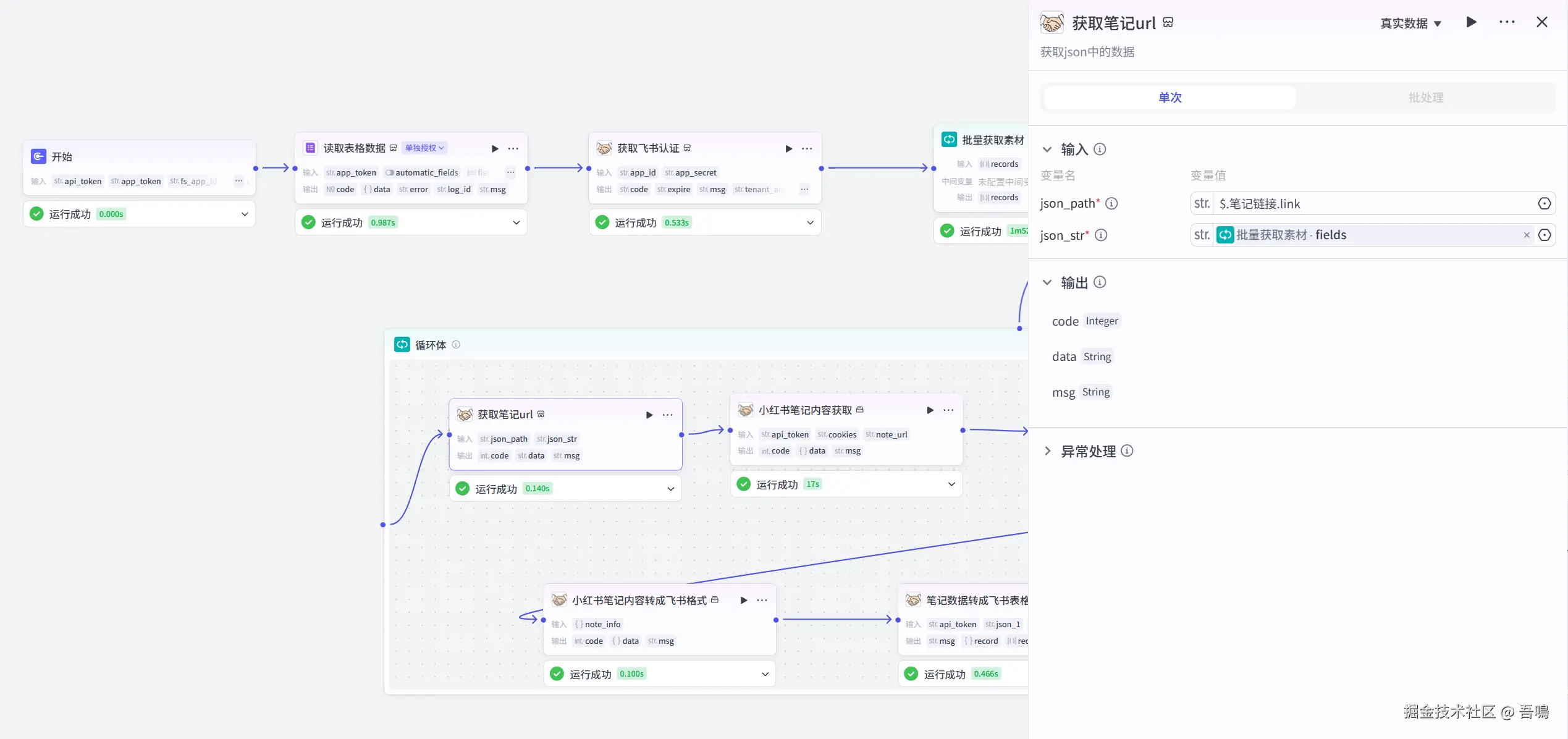1568x739 pixels.
Task: Click the info icon next to json_path
Action: click(x=1111, y=203)
